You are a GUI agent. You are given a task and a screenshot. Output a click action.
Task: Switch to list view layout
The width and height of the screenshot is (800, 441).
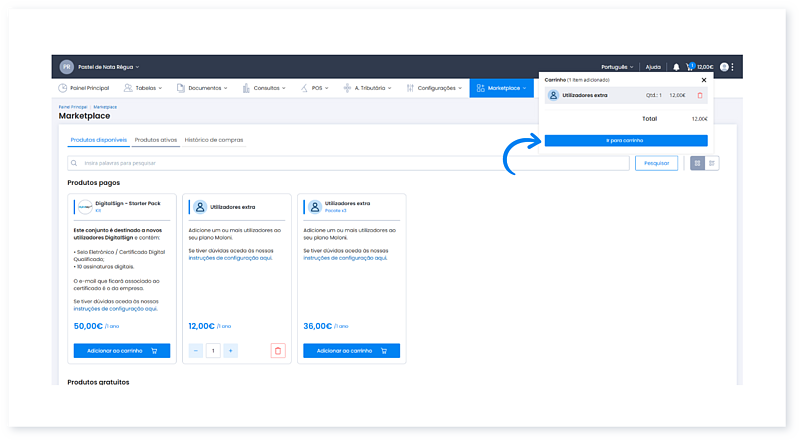(712, 163)
